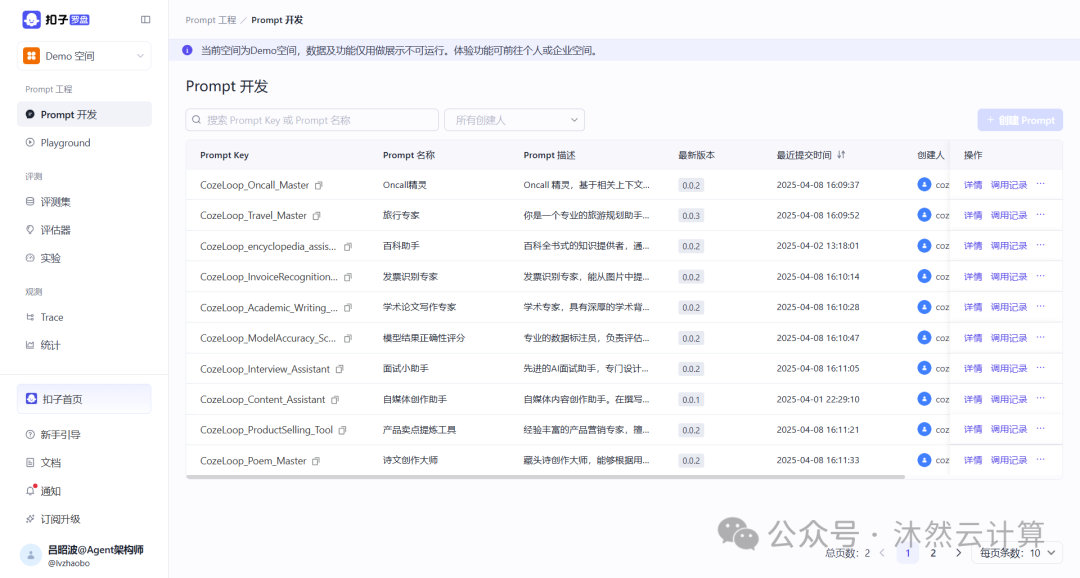This screenshot has height=578, width=1080.
Task: Click the creator avatar in Oncall精灵 row
Action: [x=925, y=184]
